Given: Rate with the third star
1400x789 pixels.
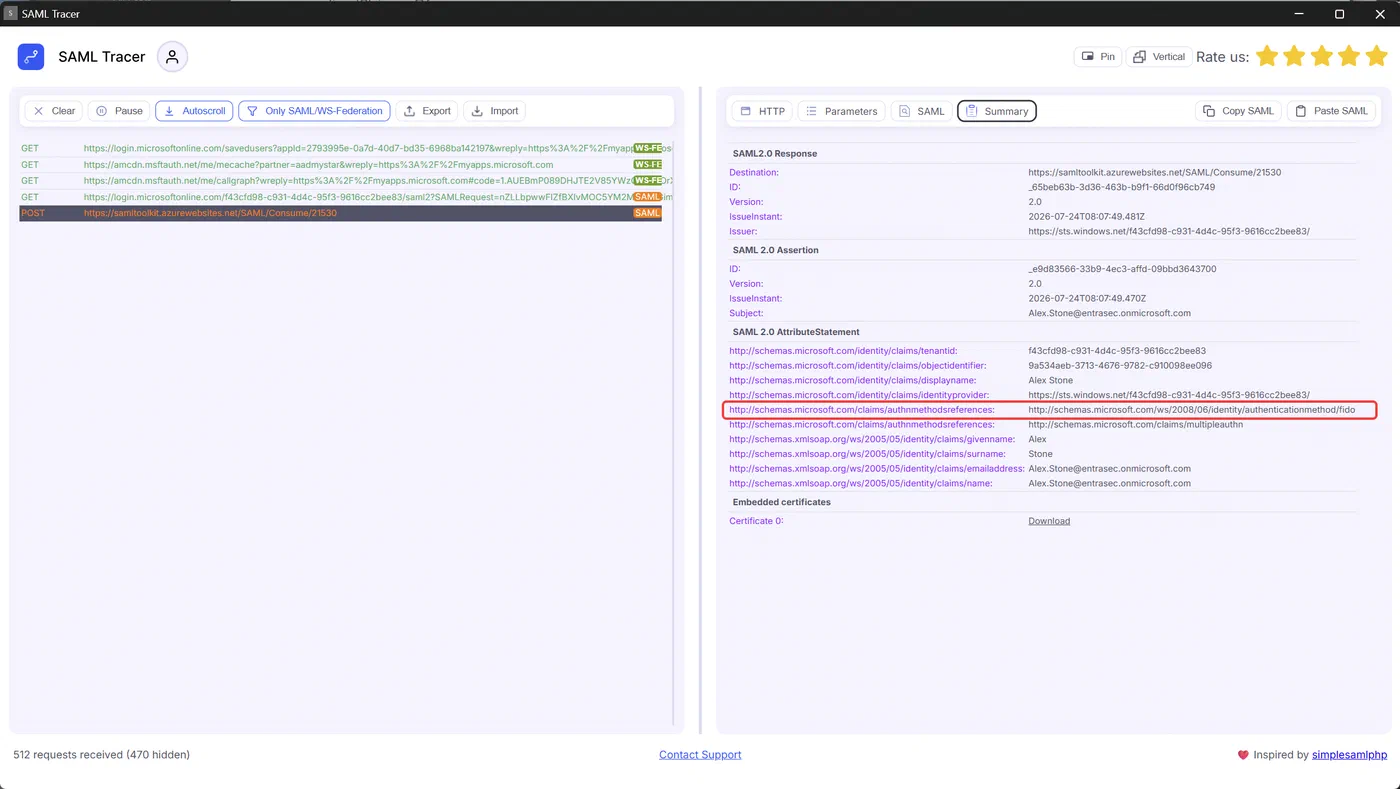Looking at the screenshot, I should pos(1322,56).
